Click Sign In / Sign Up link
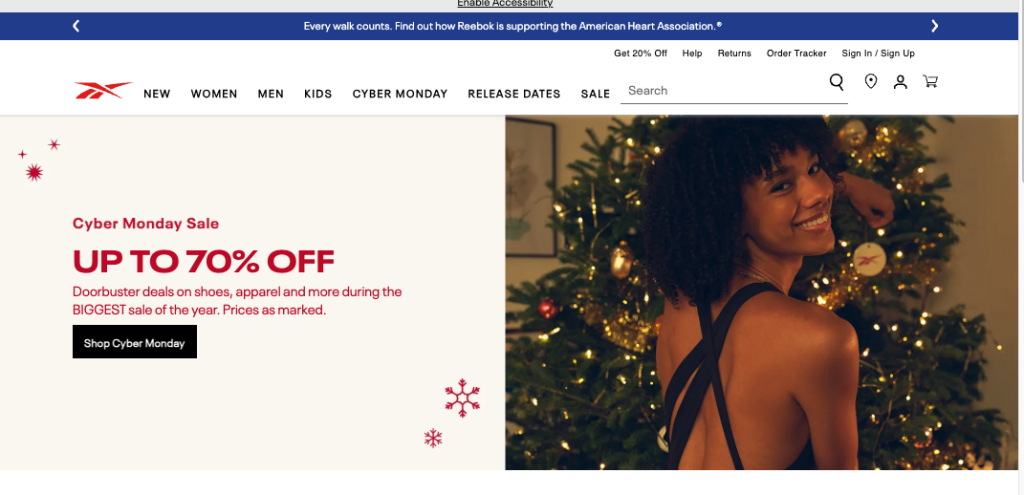The image size is (1024, 495). (878, 54)
